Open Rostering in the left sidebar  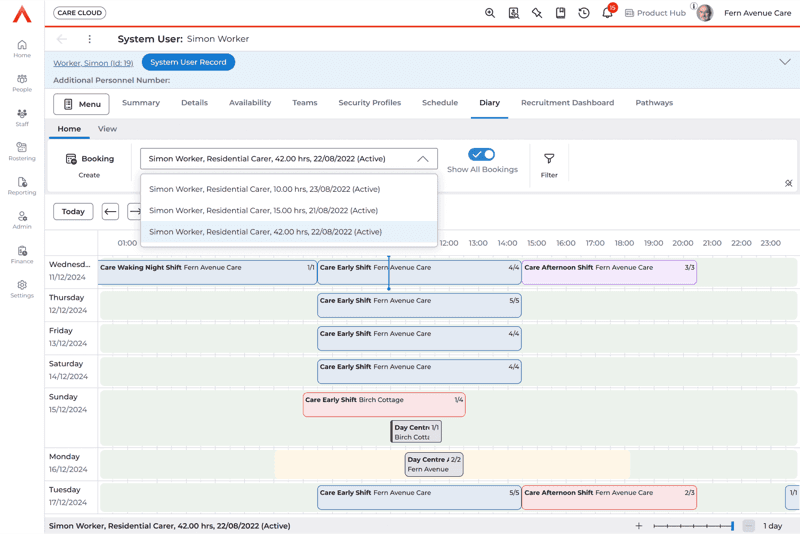[22, 151]
